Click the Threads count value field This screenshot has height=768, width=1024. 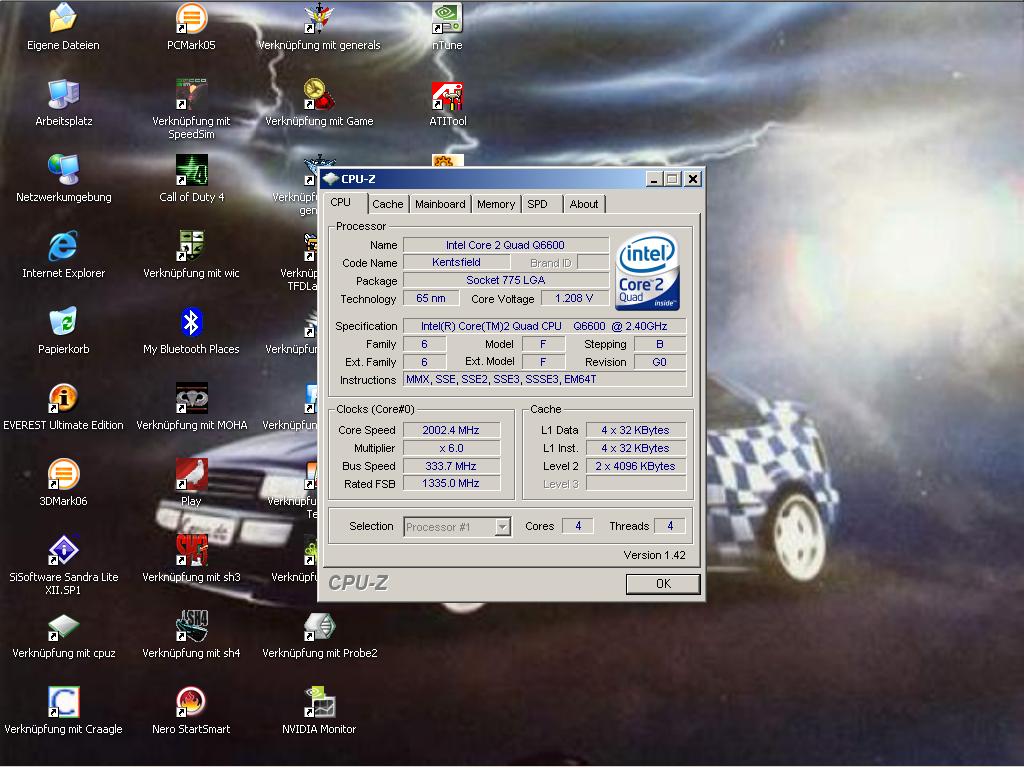click(670, 526)
